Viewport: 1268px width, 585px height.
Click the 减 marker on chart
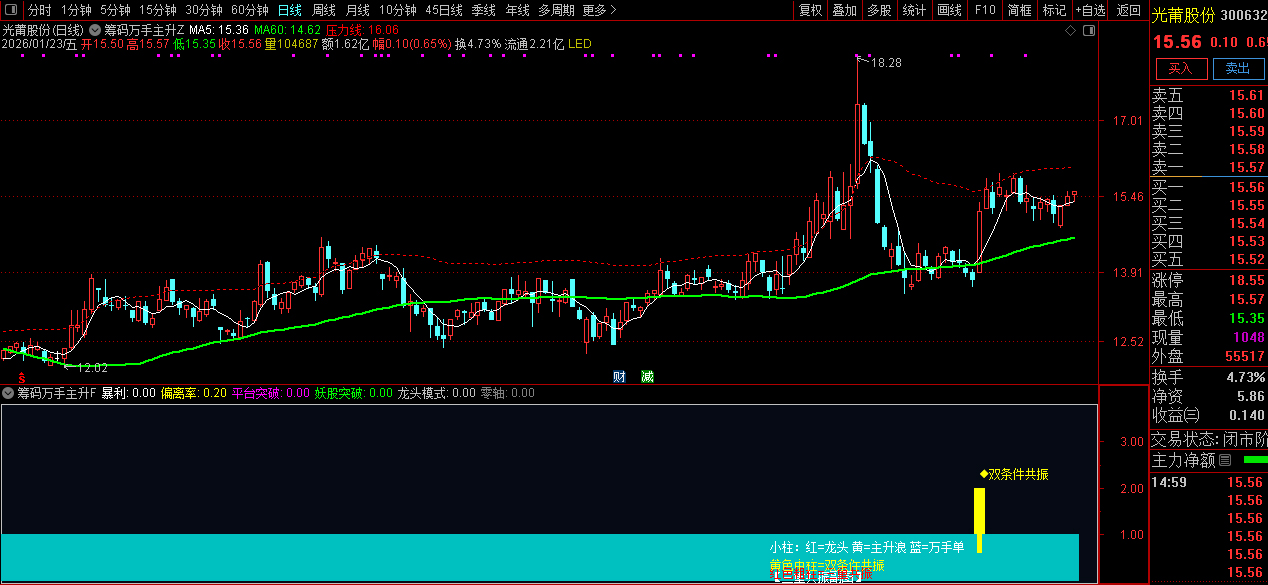click(647, 376)
